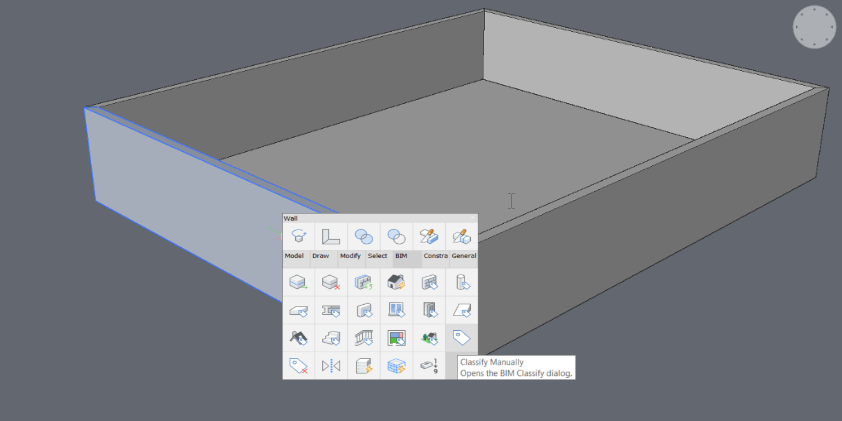
Task: Click the numbered block 1-9 icon
Action: coord(429,365)
